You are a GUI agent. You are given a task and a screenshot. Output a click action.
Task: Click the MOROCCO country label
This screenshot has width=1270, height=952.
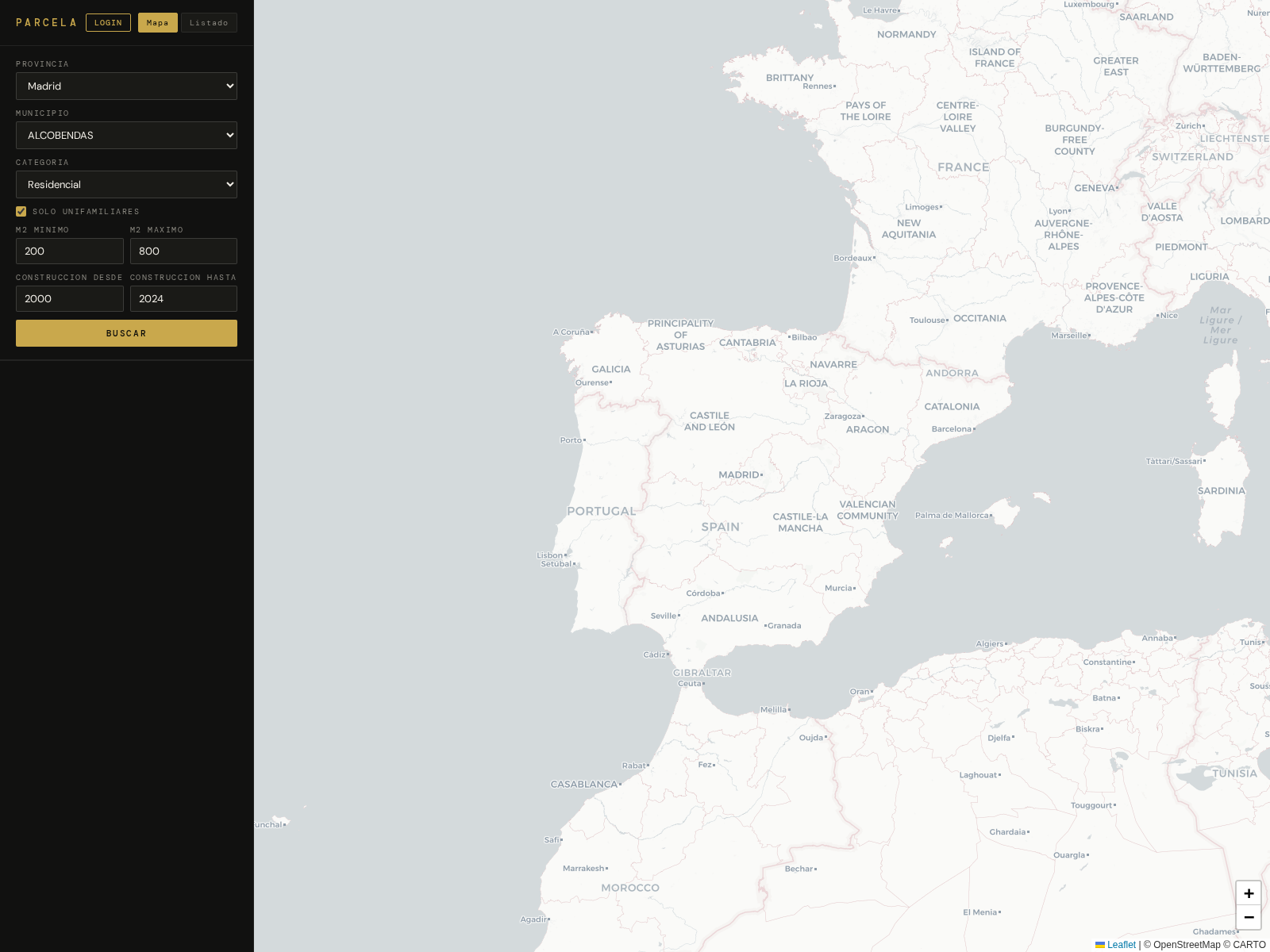[630, 888]
